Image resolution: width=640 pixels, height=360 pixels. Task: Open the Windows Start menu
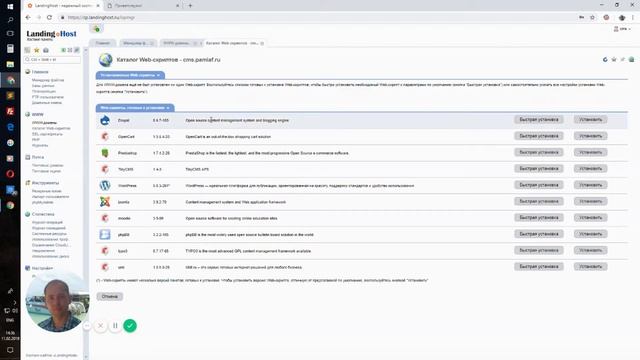(10, 7)
